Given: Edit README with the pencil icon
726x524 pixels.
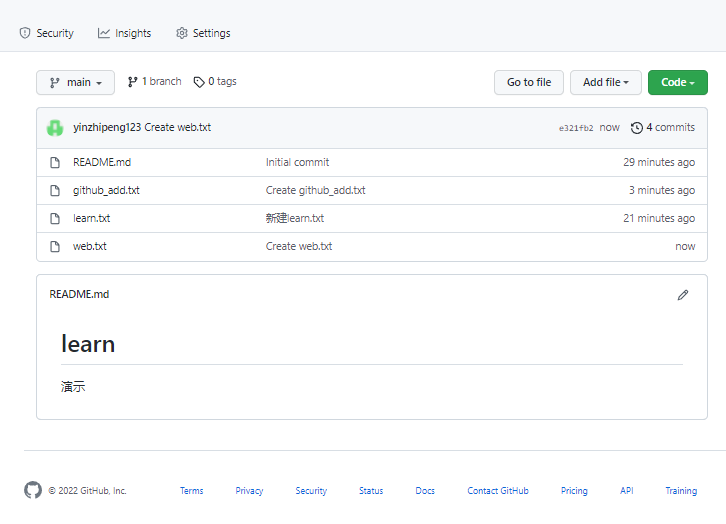Looking at the screenshot, I should (x=683, y=295).
